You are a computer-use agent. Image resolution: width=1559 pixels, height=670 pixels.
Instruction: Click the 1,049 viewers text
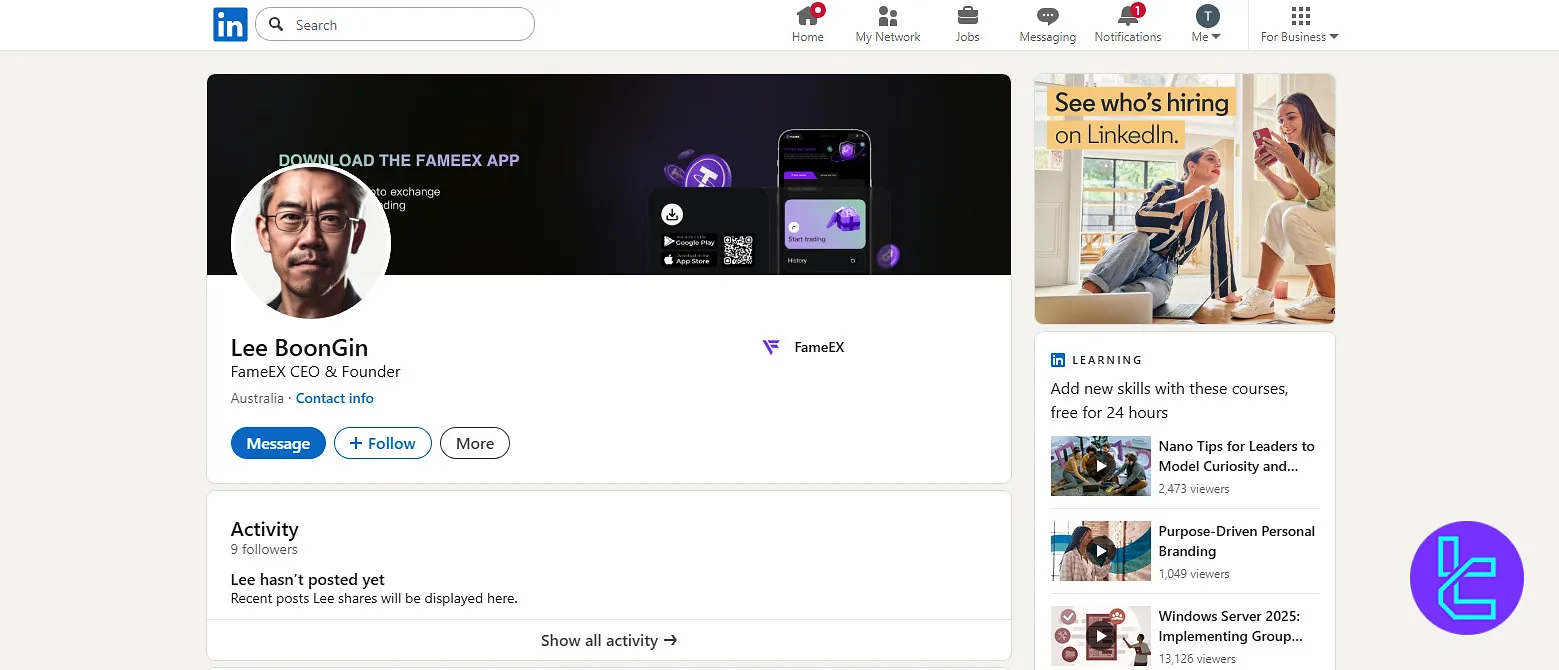[x=1194, y=574]
